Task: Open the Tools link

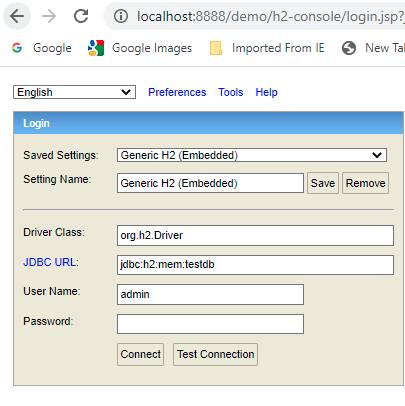Action: (x=231, y=92)
